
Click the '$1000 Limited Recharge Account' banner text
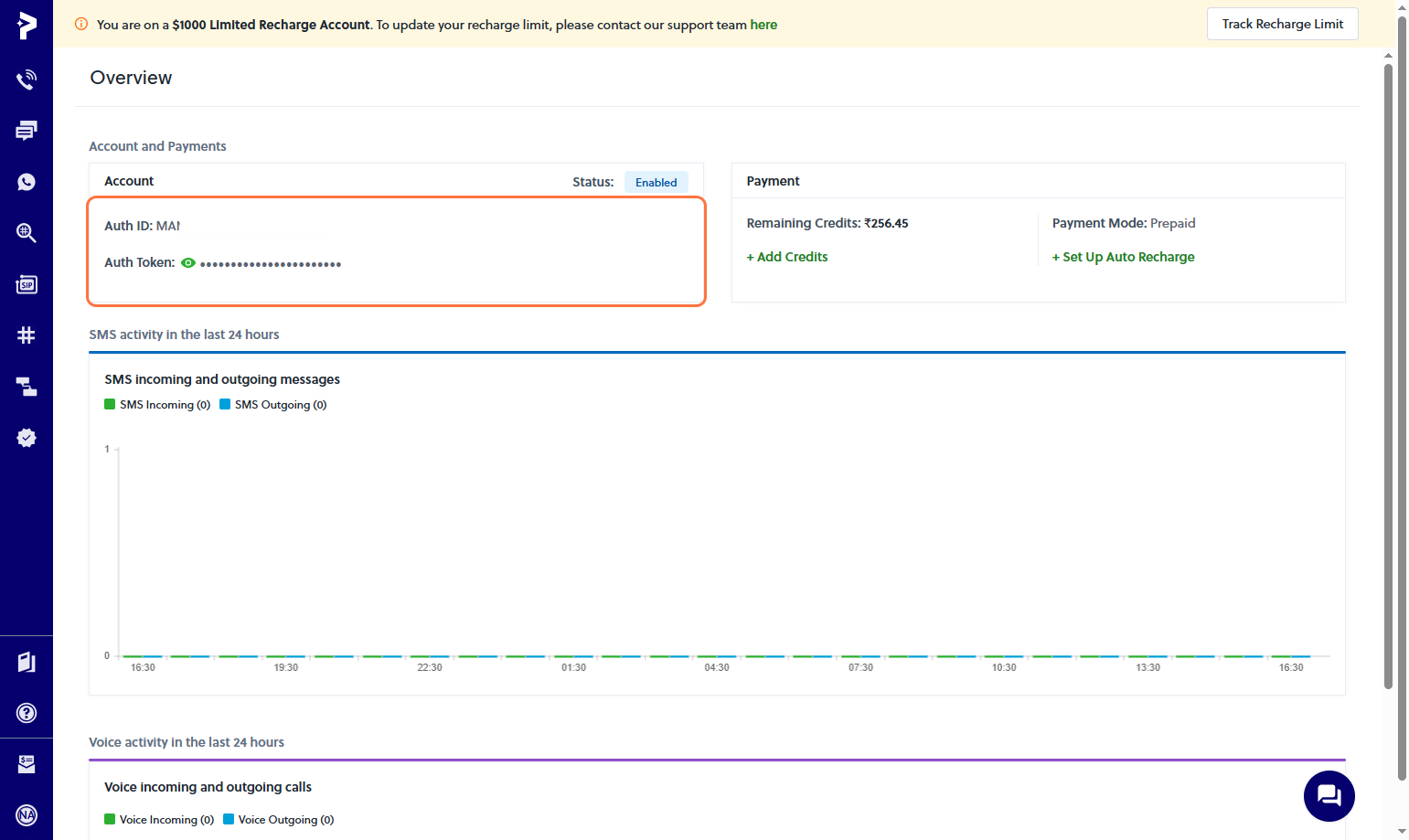(x=271, y=25)
